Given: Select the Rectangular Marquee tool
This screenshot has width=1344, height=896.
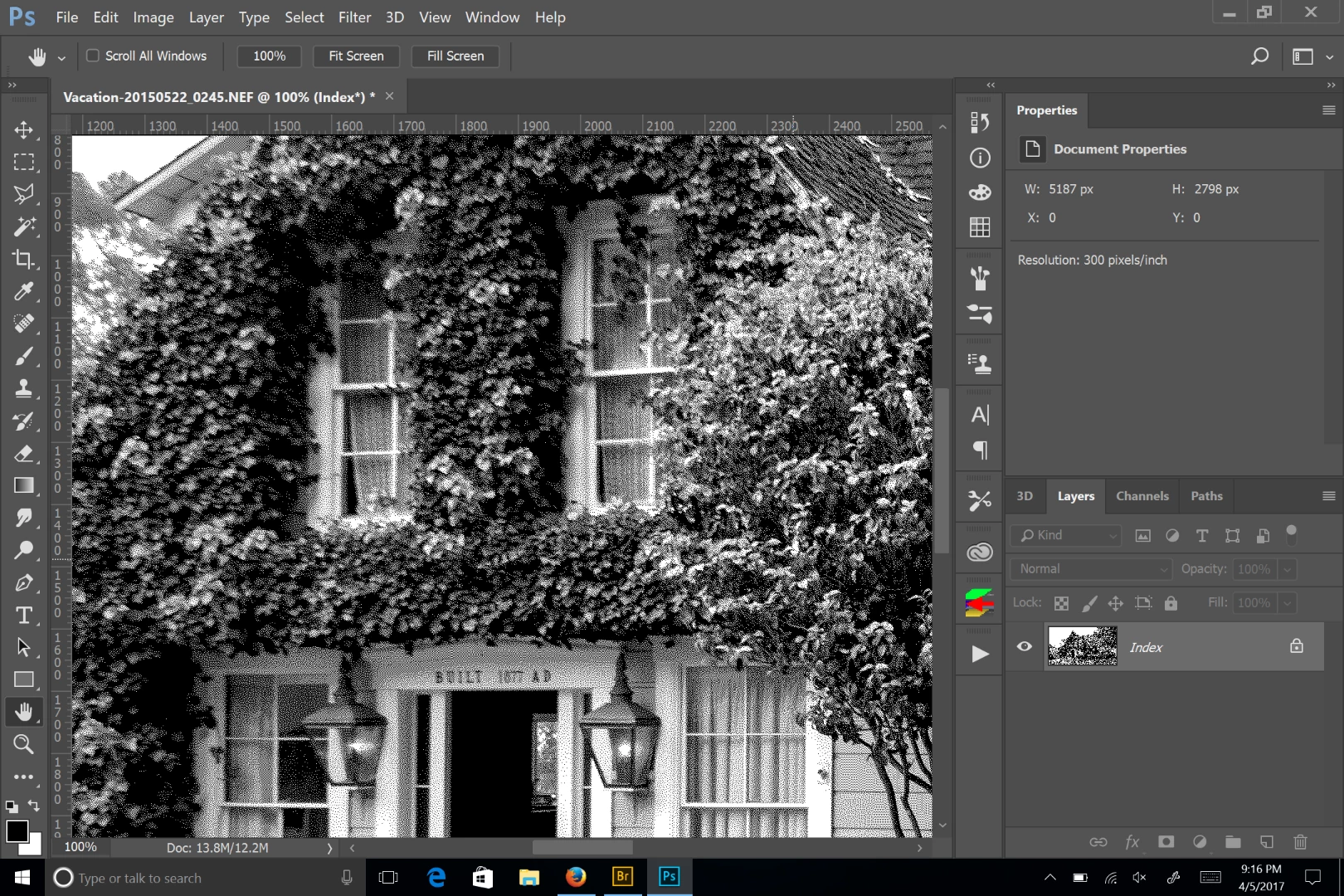Looking at the screenshot, I should tap(23, 162).
